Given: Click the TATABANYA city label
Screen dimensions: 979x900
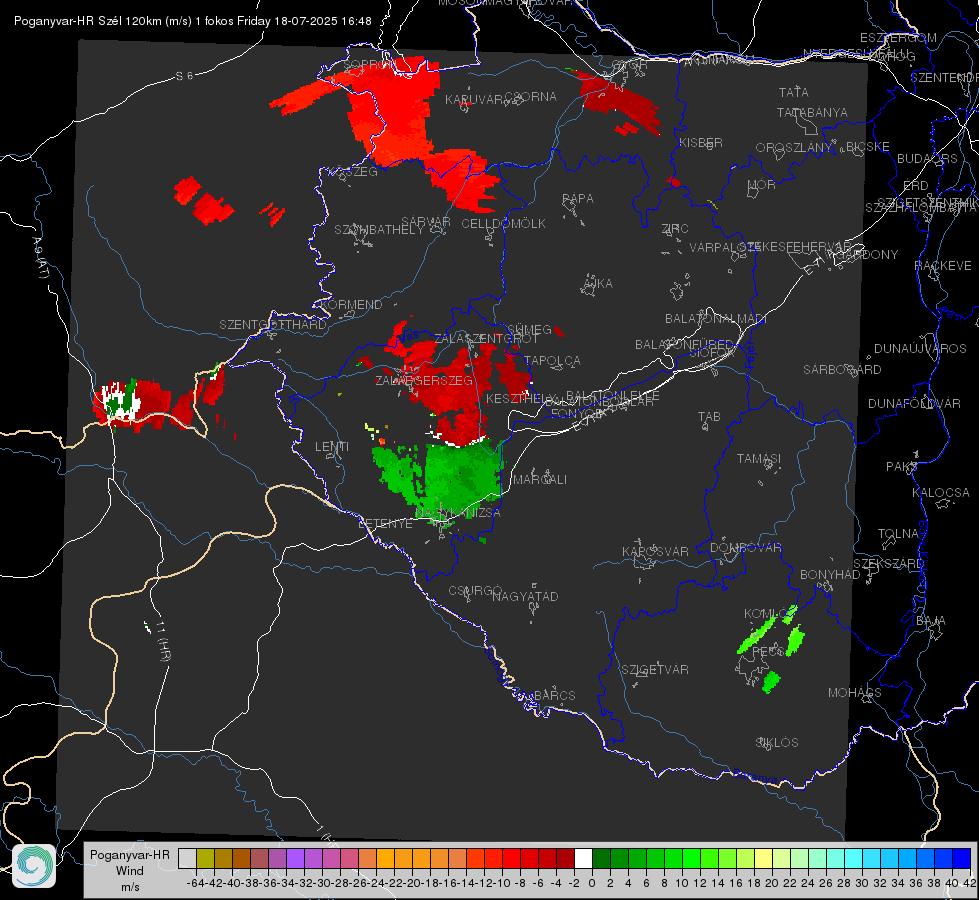Looking at the screenshot, I should 812,112.
